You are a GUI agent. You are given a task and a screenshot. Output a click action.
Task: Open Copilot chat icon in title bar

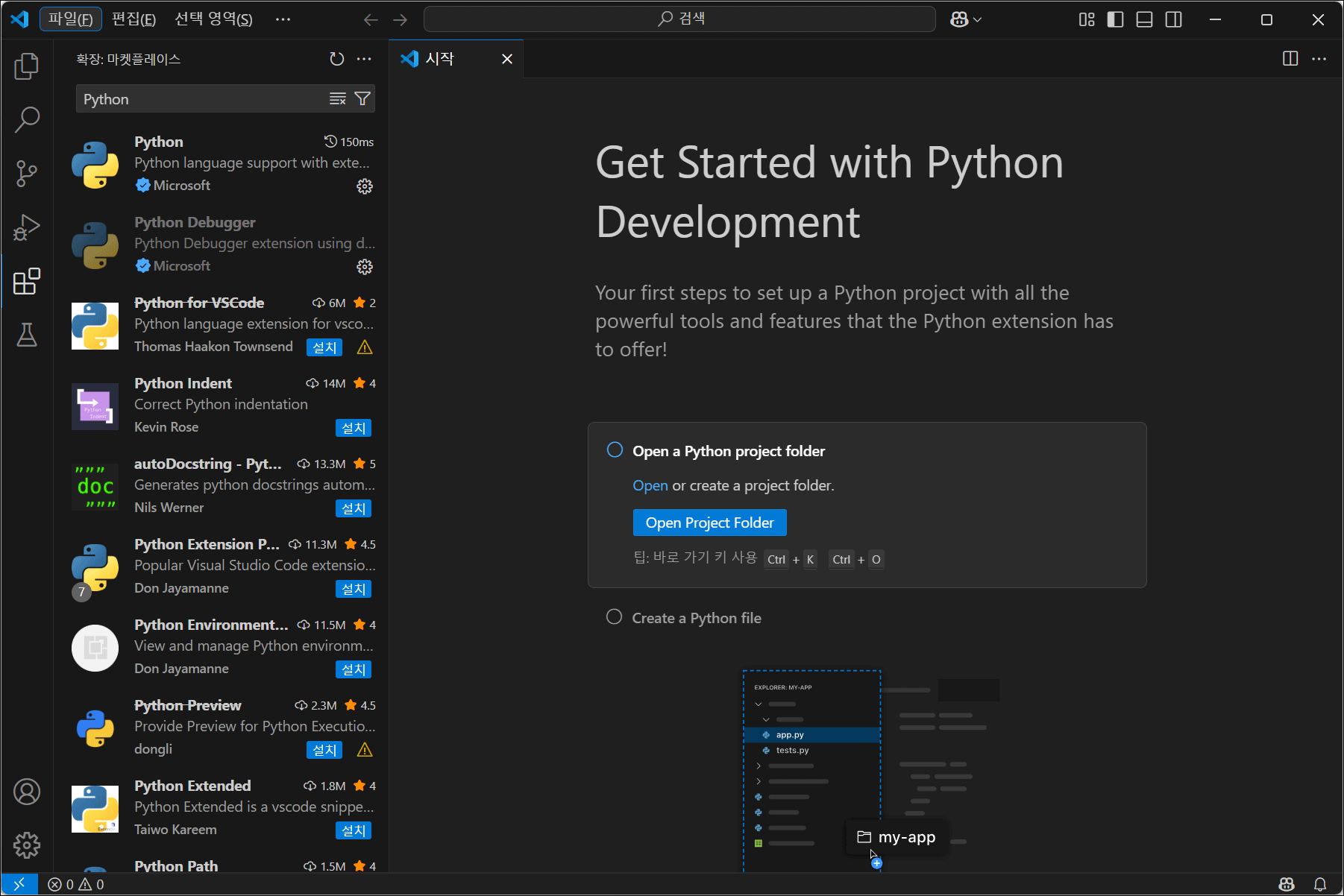pos(959,20)
